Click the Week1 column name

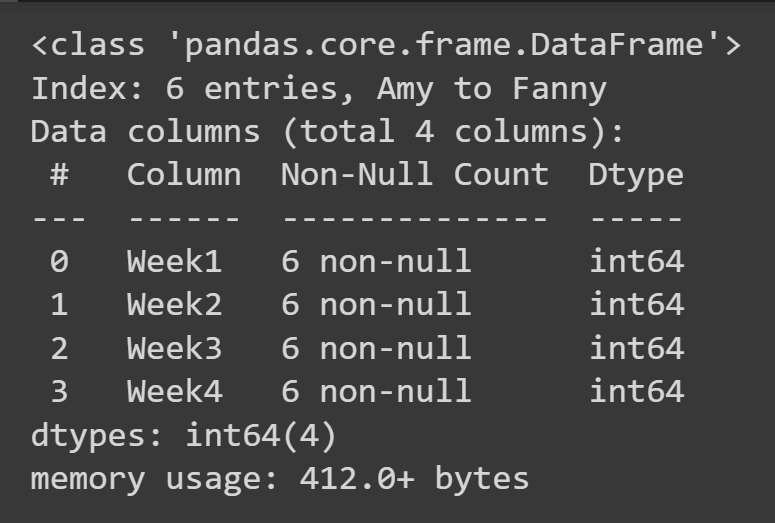[174, 262]
